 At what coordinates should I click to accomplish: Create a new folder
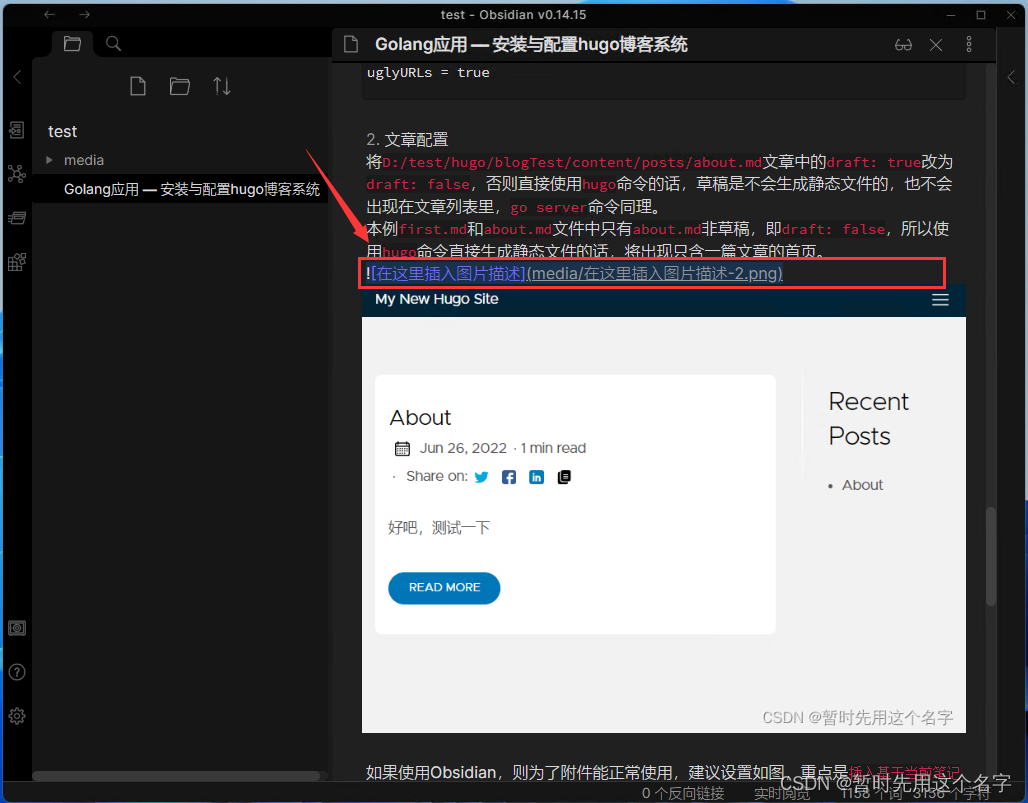pyautogui.click(x=180, y=86)
